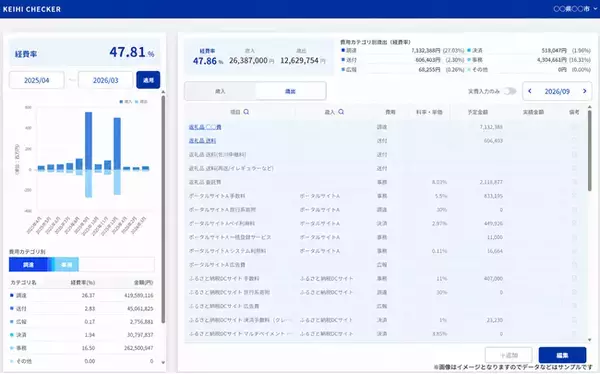Click the tallest blue bar in chart
Viewport: 600px width, 374px height.
[x=88, y=141]
